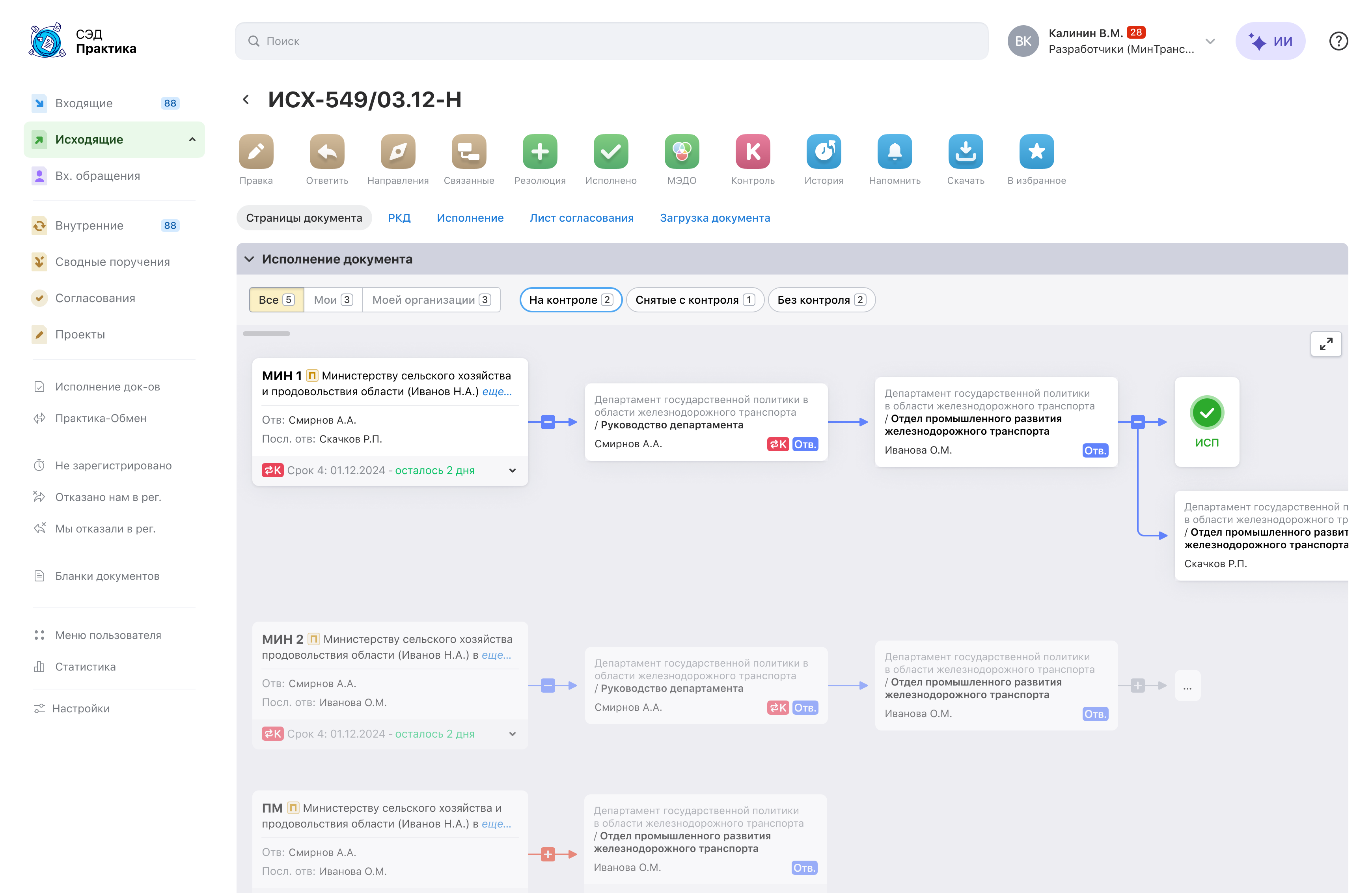Screen dimensions: 1372x893
Task: Click the Поиск search field
Action: click(611, 41)
